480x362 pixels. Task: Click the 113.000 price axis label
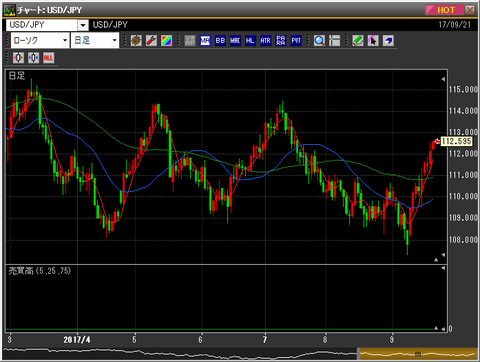(x=463, y=132)
